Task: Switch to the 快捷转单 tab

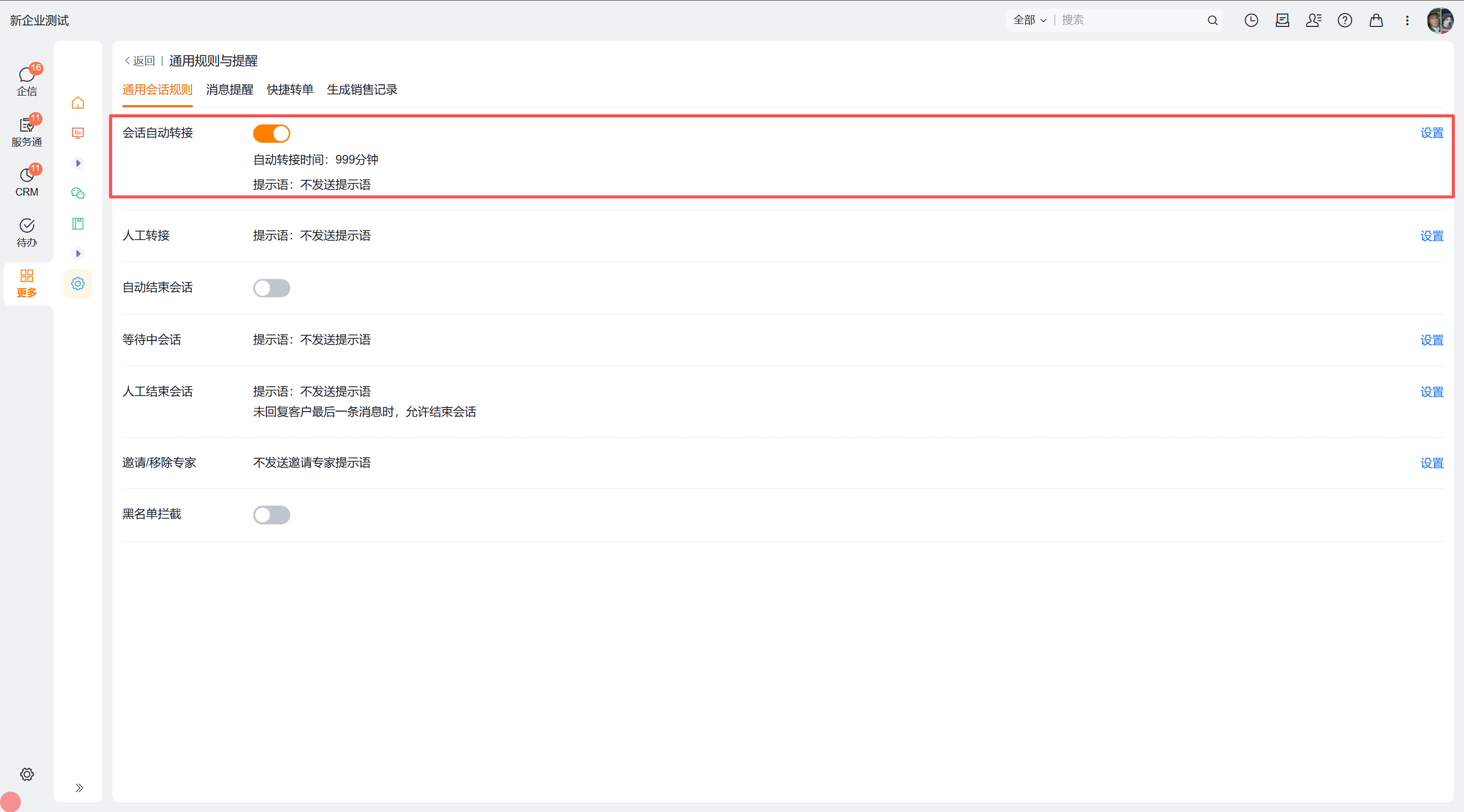Action: 290,90
